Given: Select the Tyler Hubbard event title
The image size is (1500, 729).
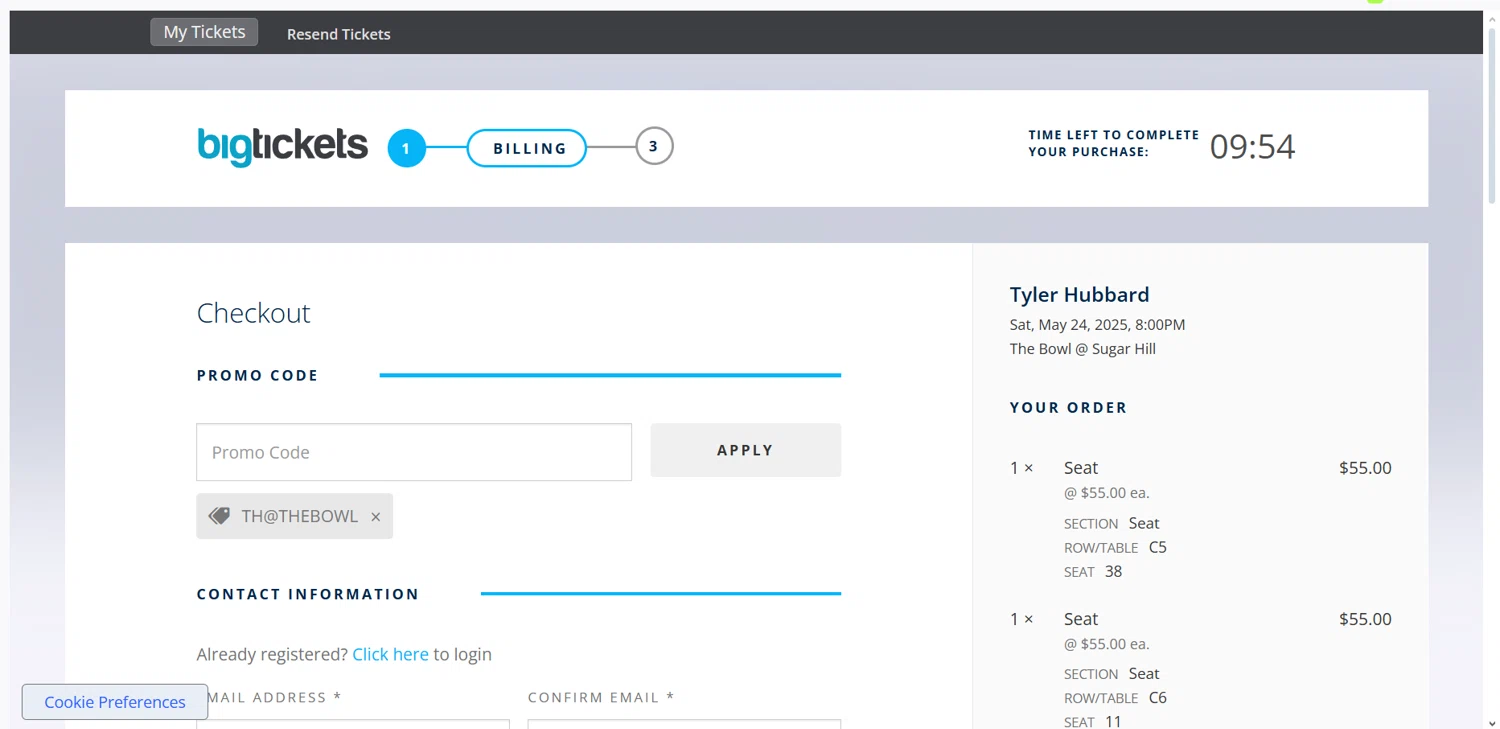Looking at the screenshot, I should coord(1080,294).
